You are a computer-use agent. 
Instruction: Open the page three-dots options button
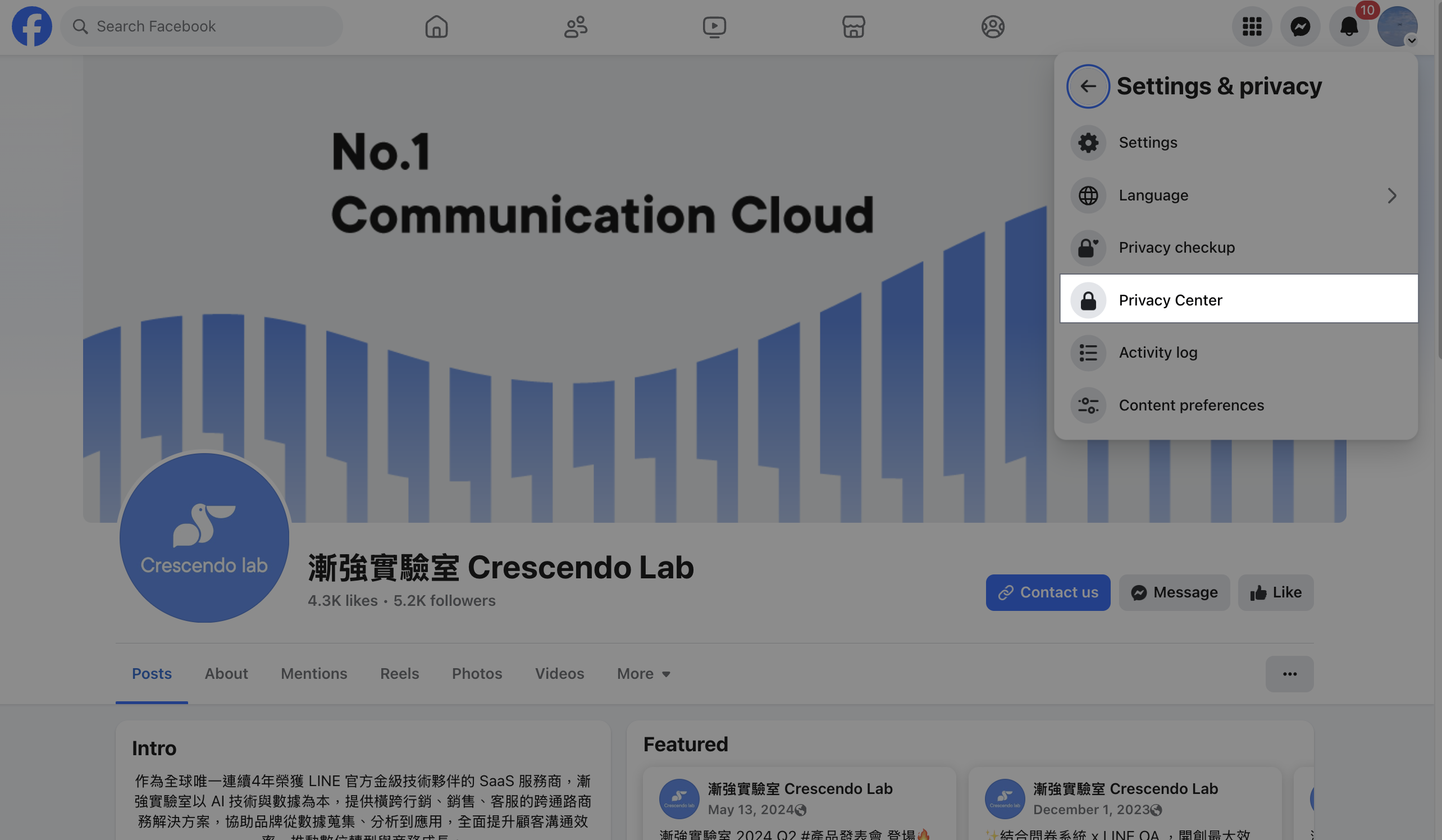[1289, 674]
